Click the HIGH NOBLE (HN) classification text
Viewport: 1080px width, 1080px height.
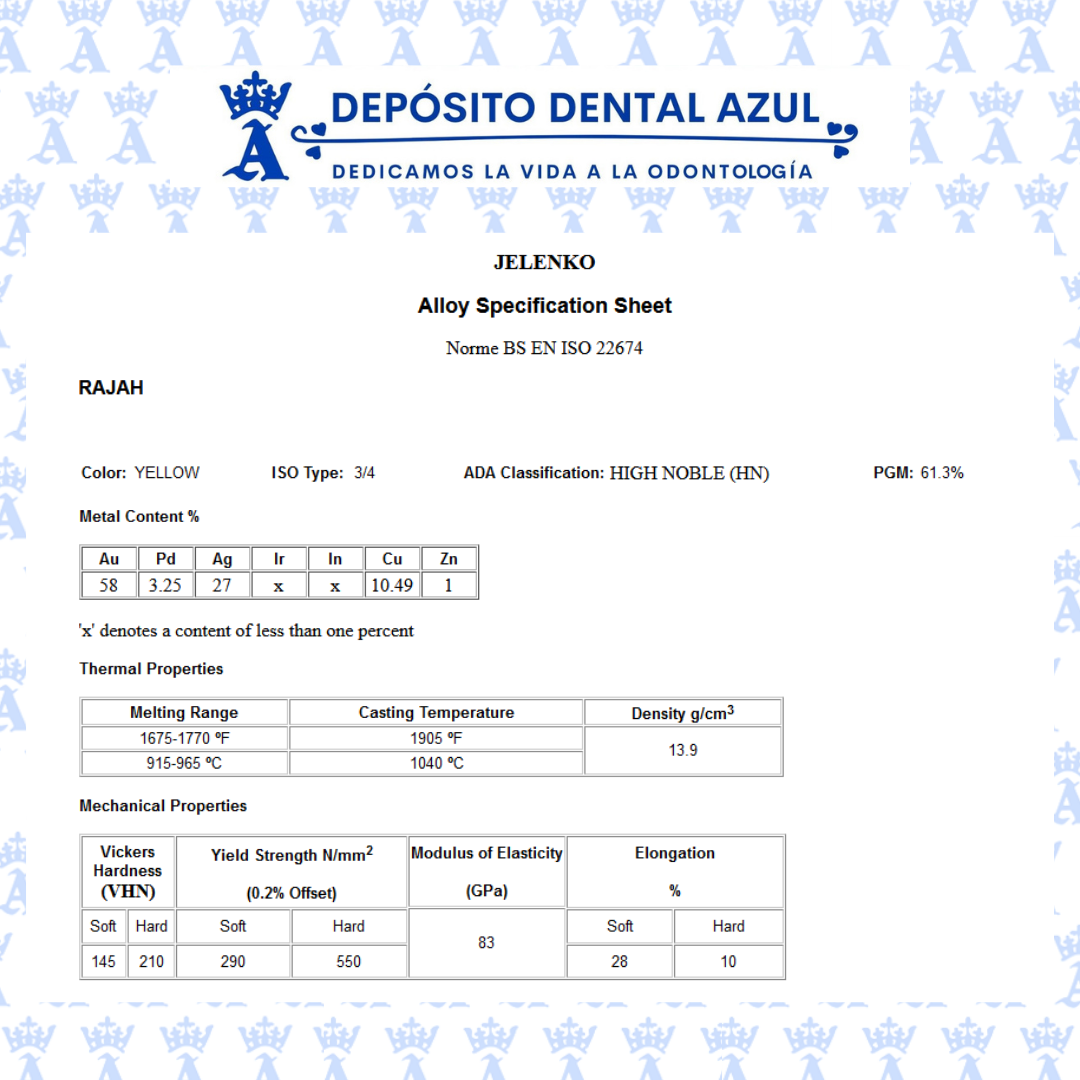tap(689, 473)
